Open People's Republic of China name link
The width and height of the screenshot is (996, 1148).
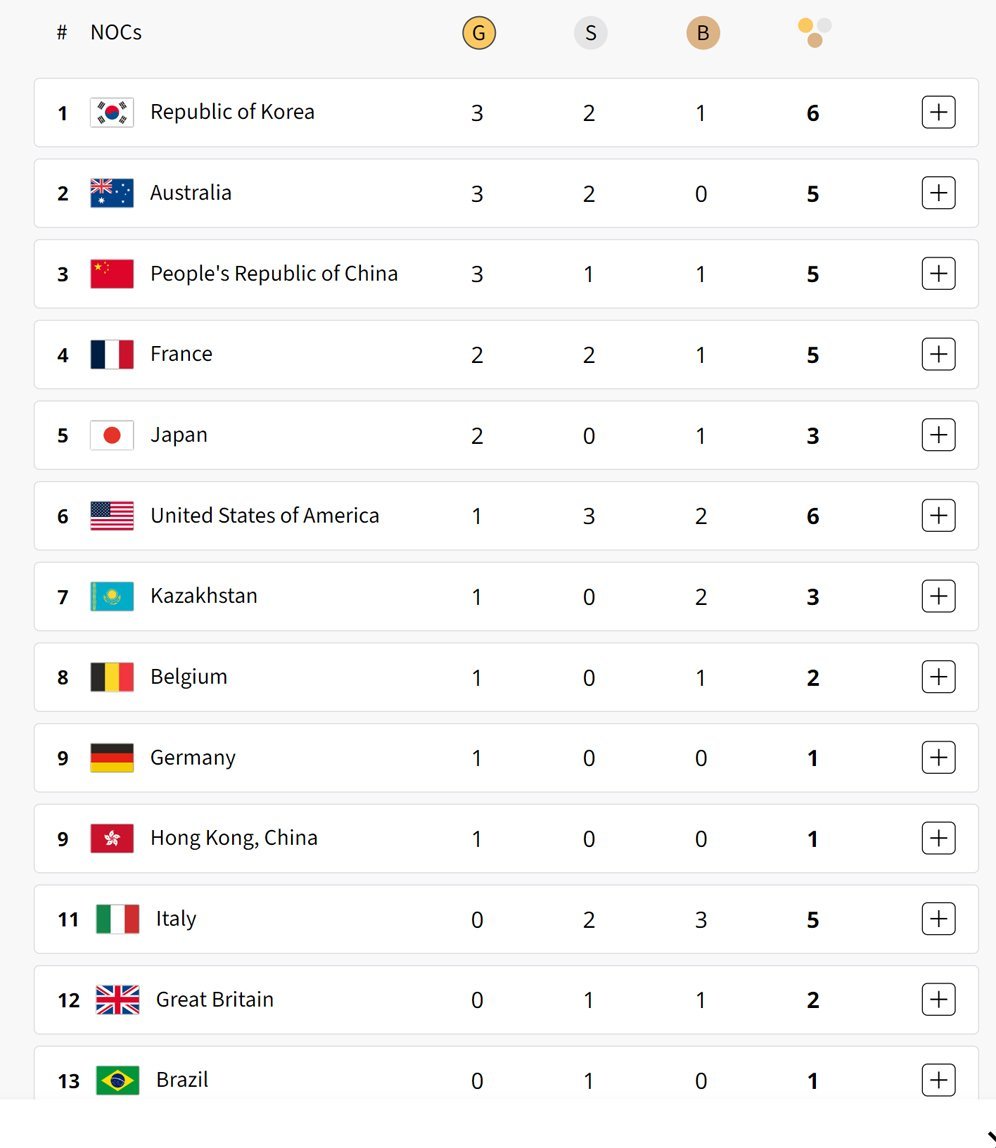coord(274,274)
